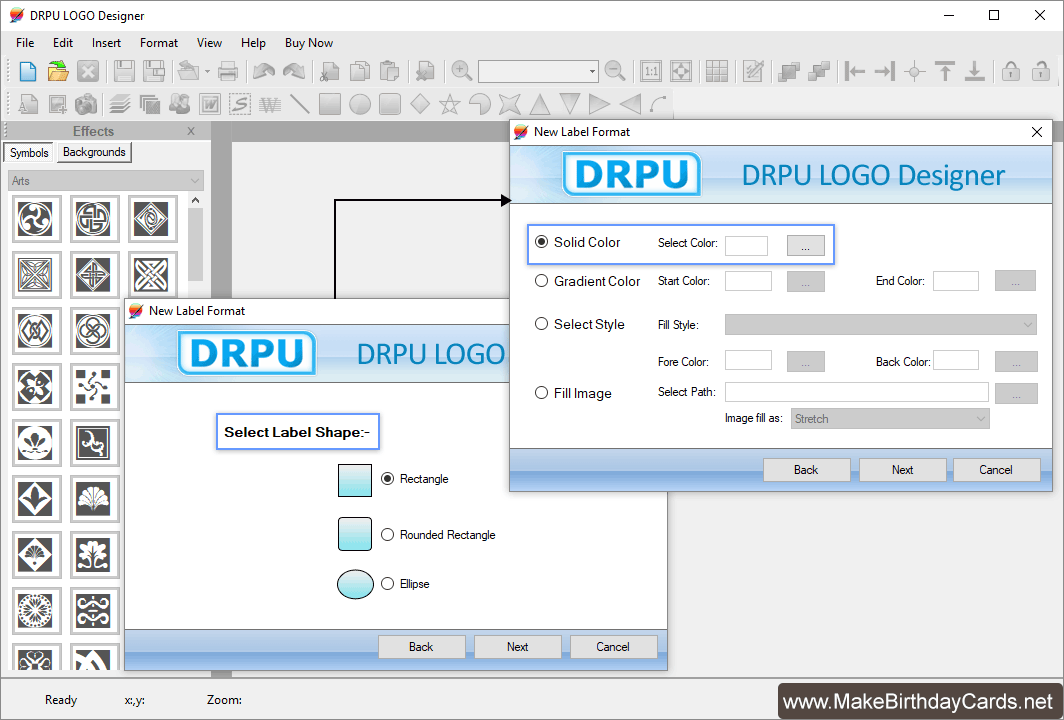
Task: Select the Solid Color radio button
Action: 542,242
